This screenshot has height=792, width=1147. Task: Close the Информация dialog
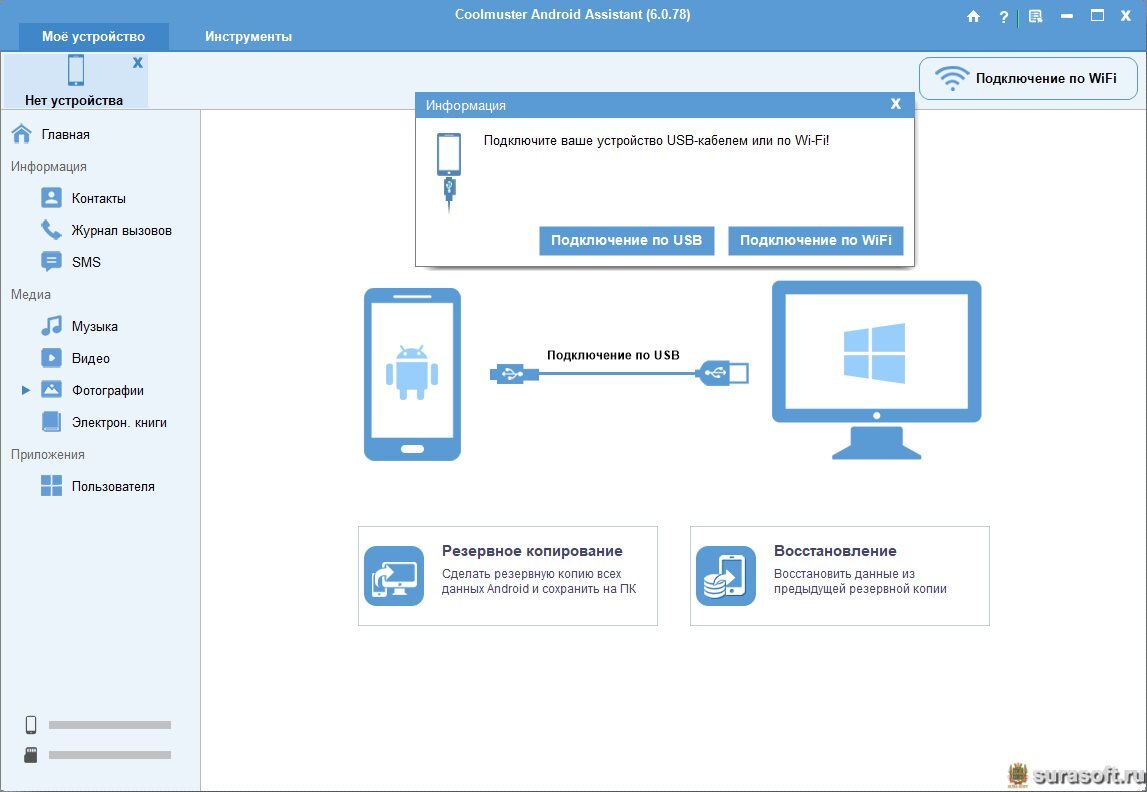tap(895, 105)
